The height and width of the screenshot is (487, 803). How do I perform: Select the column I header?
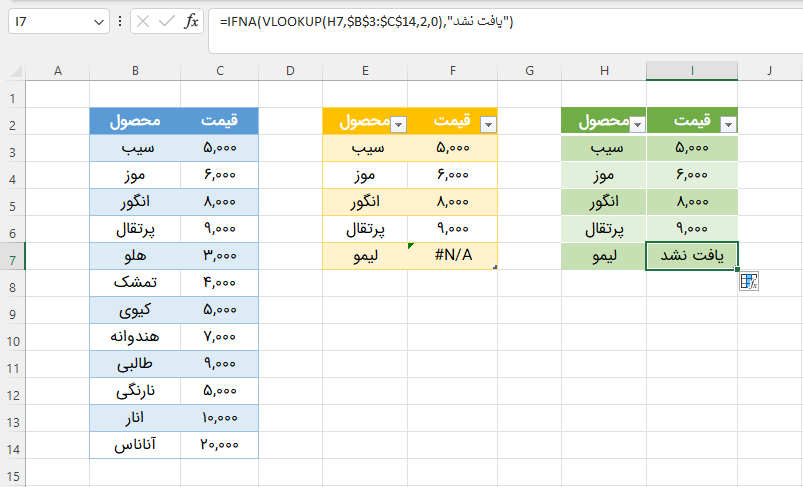click(692, 70)
